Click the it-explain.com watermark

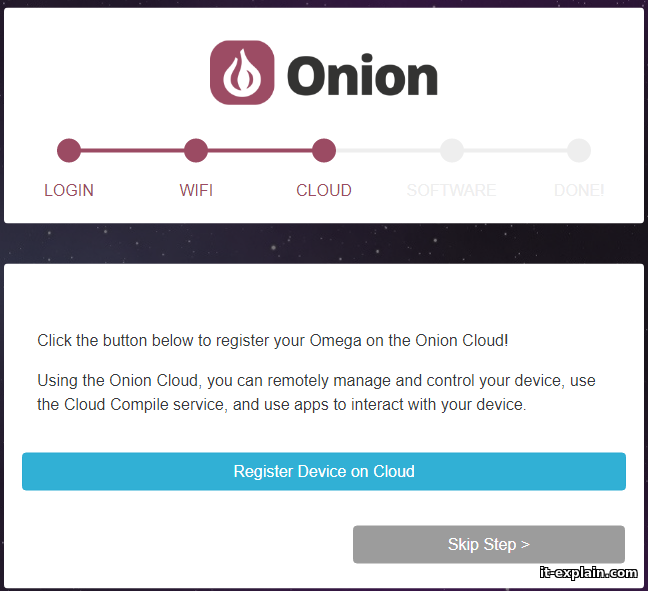tap(587, 573)
